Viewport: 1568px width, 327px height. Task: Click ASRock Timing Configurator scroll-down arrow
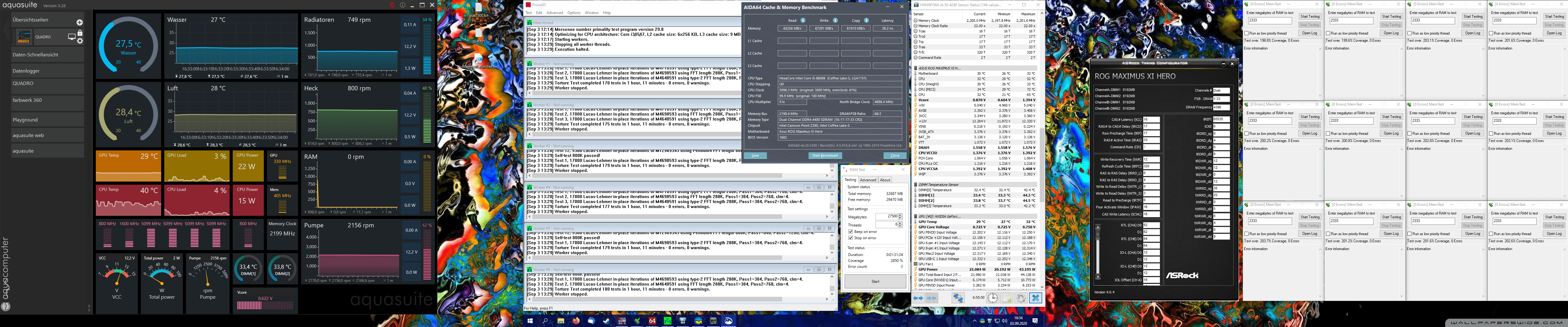tap(1098, 277)
